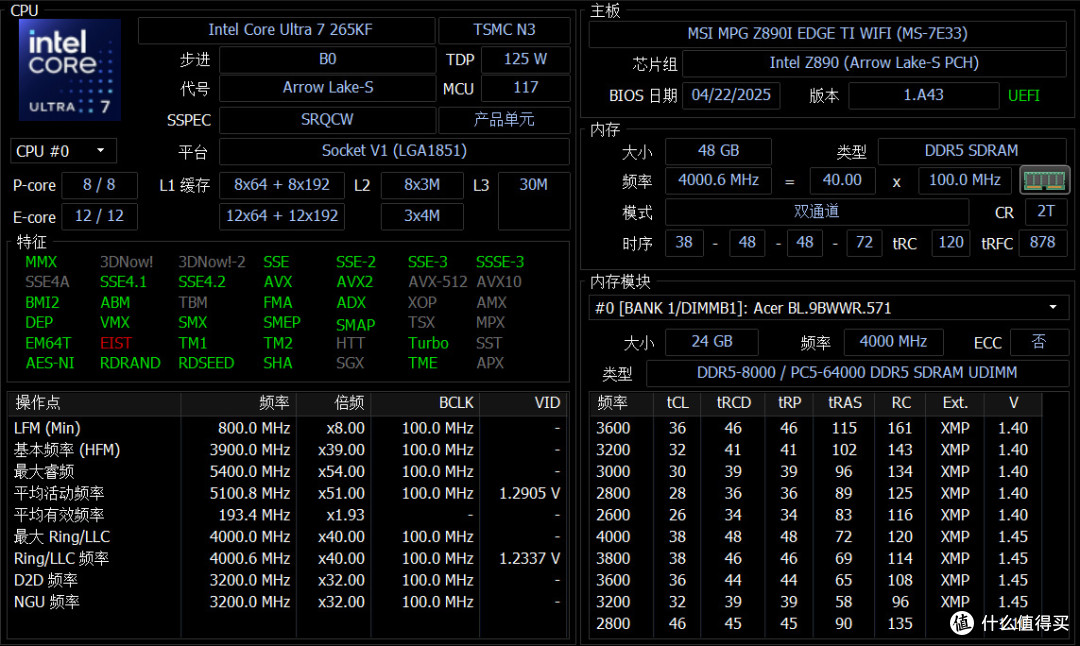Click the tRAS column header

tap(844, 403)
